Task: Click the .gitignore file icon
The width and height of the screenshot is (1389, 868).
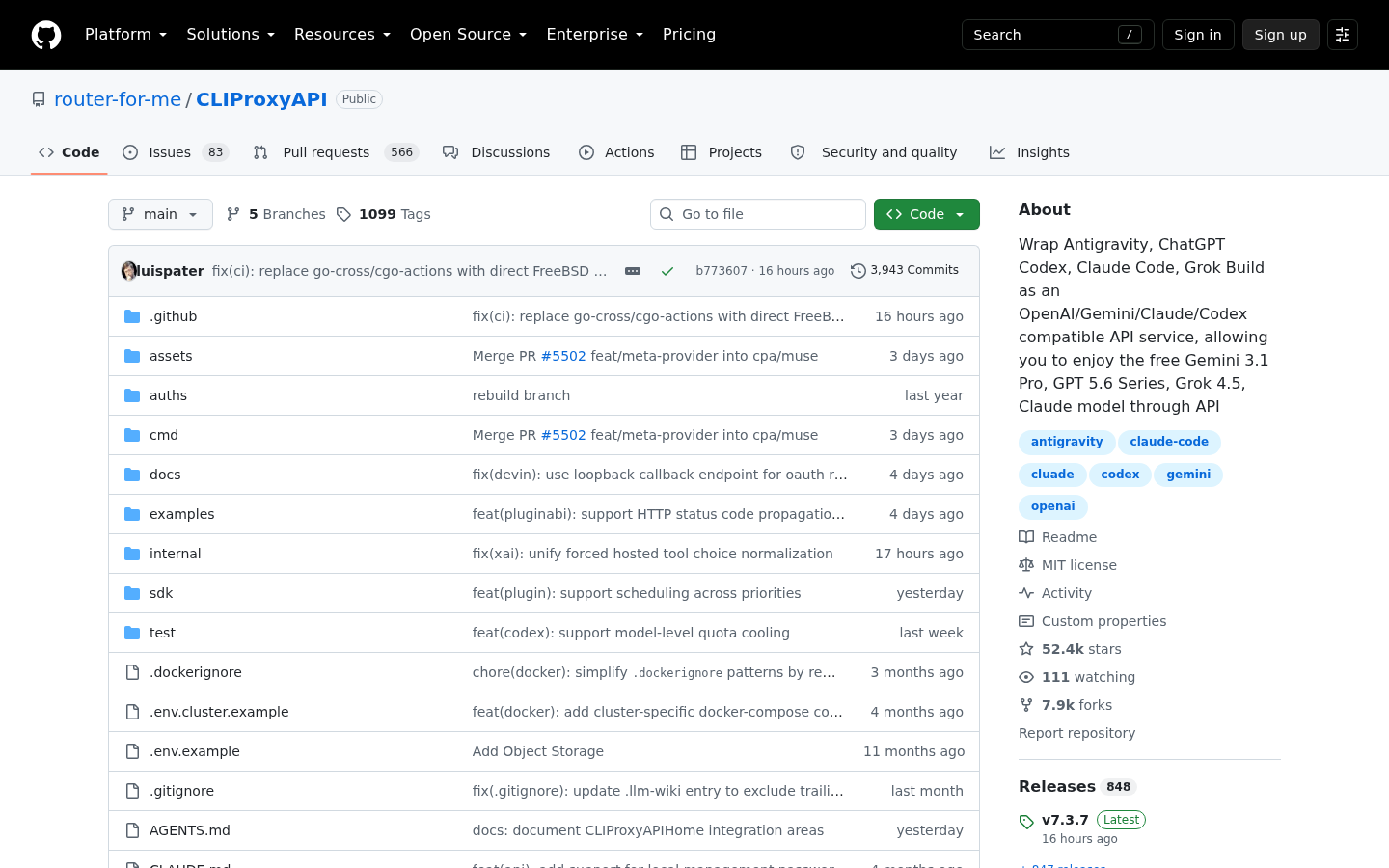Action: 132,791
